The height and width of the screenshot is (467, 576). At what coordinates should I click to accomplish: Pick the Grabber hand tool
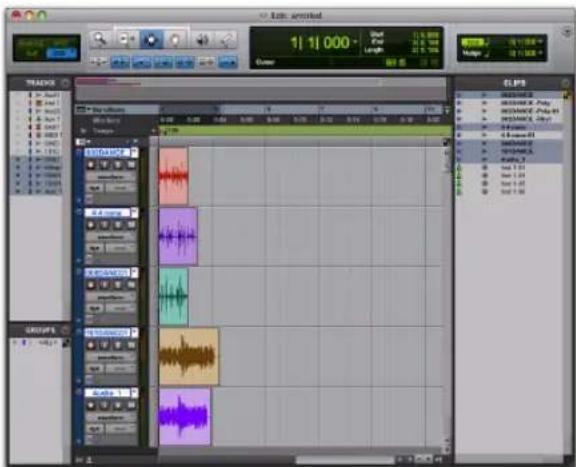tap(175, 39)
